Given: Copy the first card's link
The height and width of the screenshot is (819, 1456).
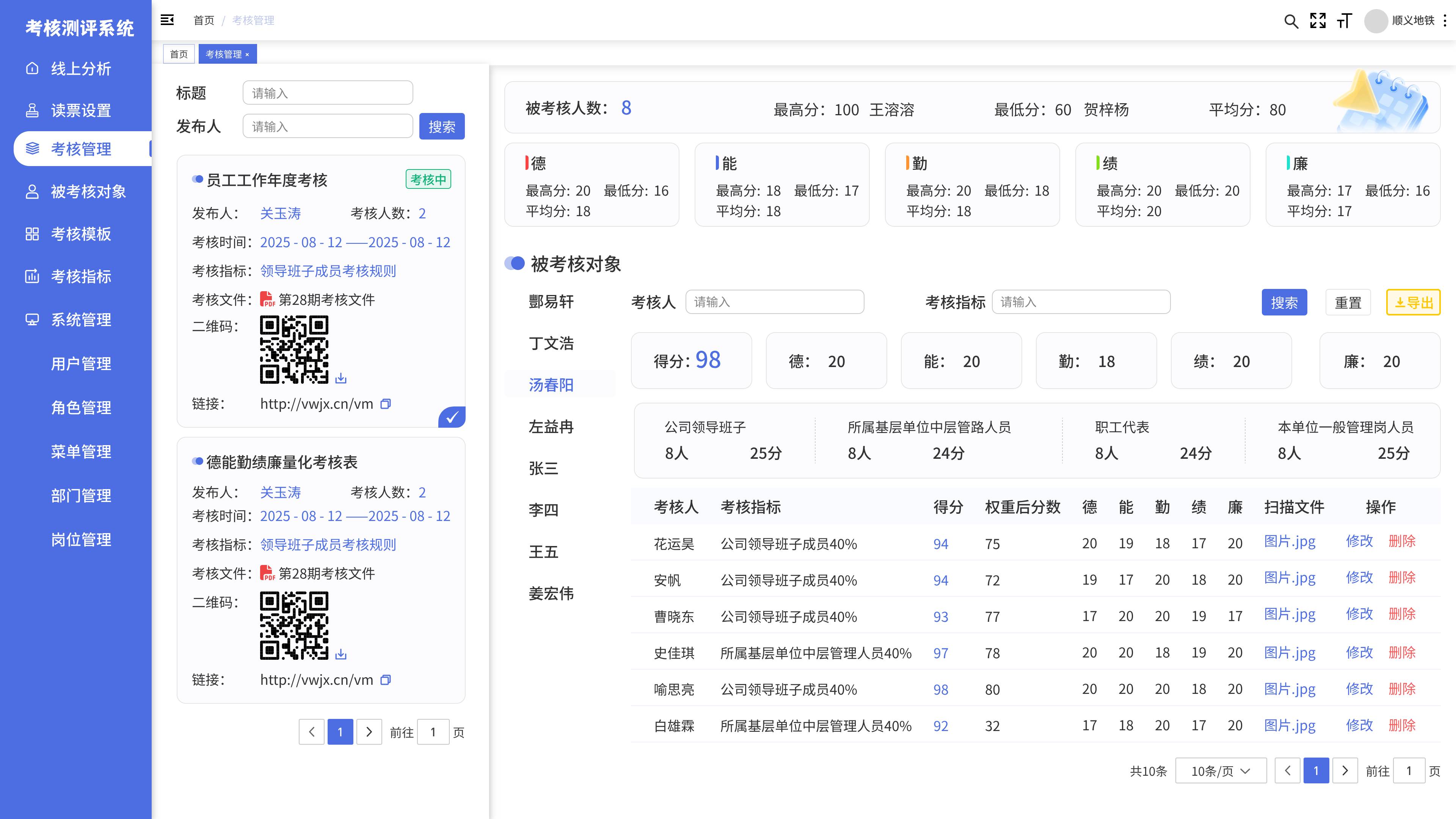Looking at the screenshot, I should pos(386,403).
